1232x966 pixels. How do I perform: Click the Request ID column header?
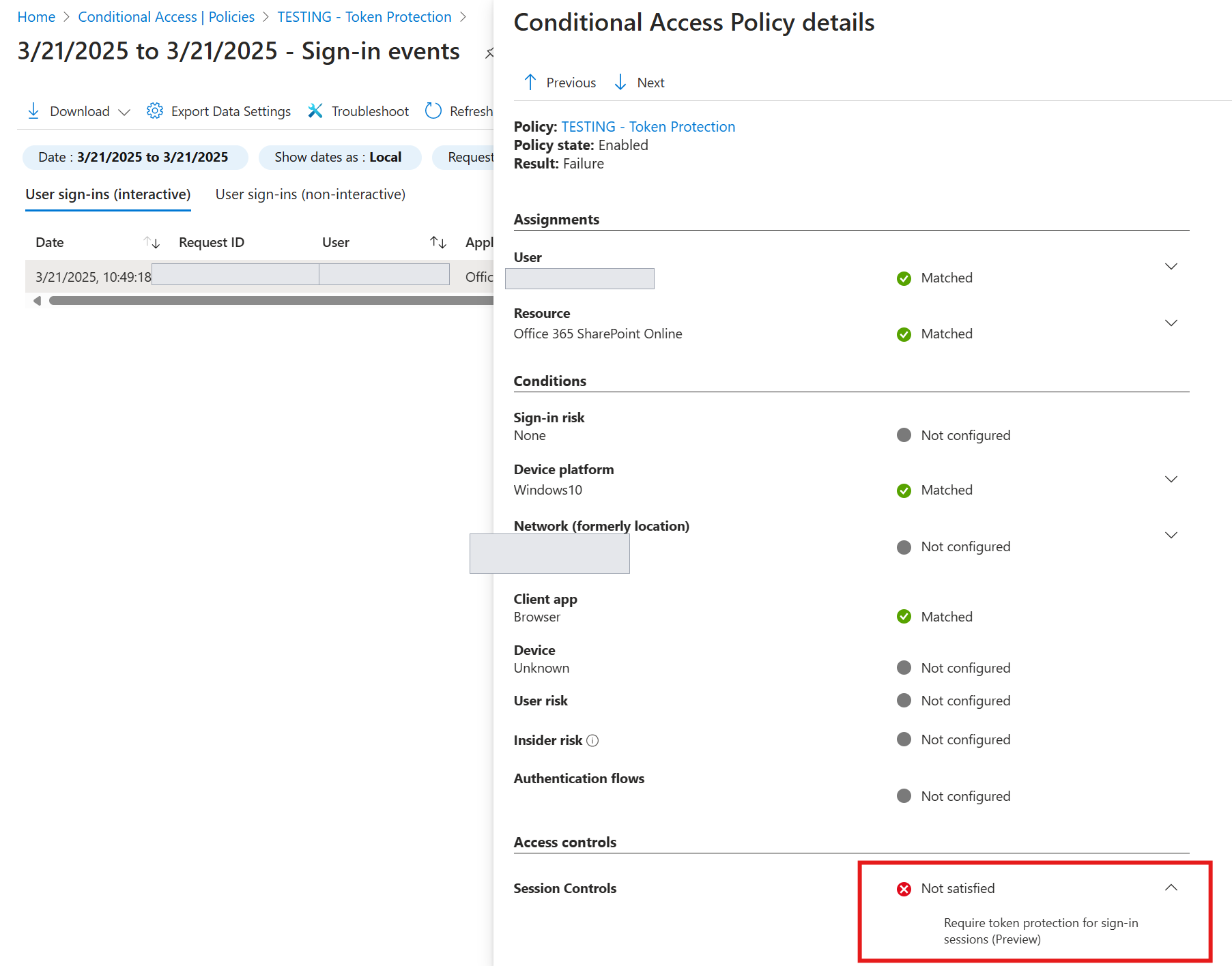tap(212, 242)
